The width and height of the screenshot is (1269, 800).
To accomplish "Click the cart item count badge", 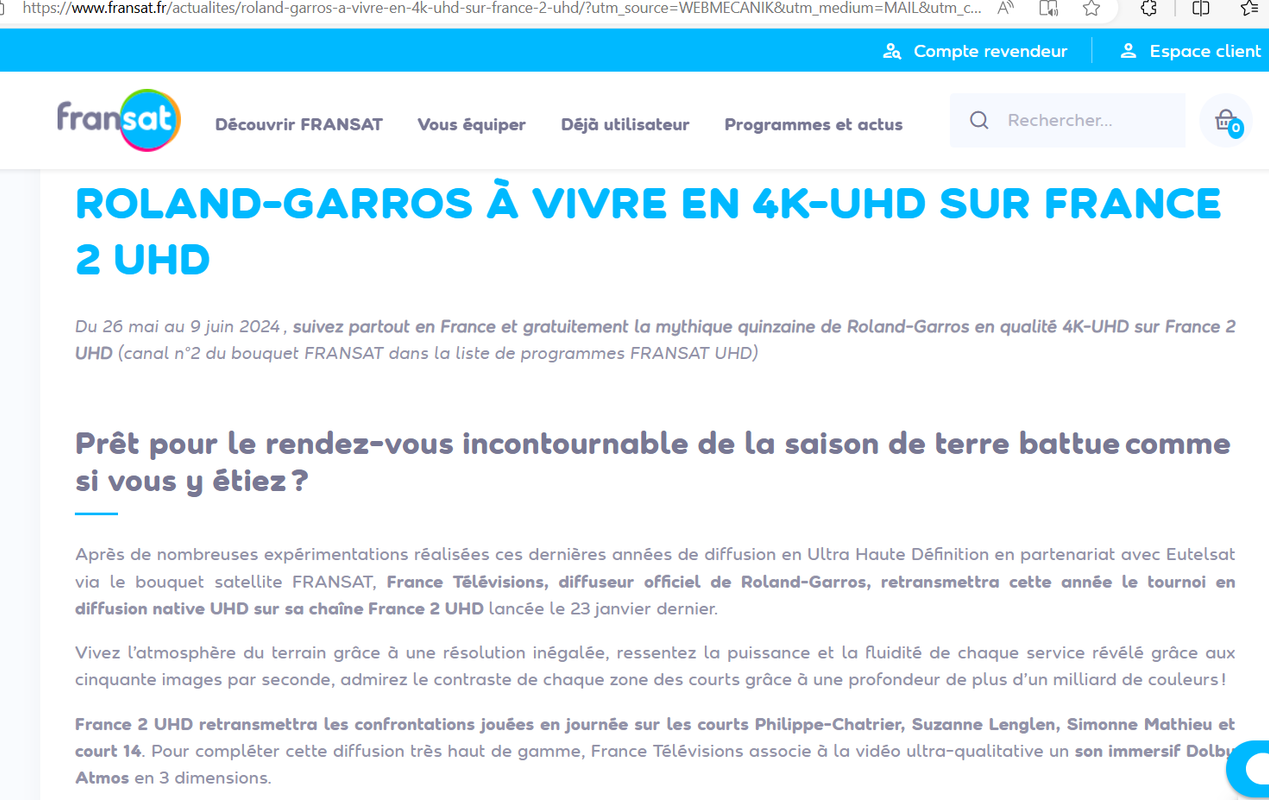I will click(1236, 128).
